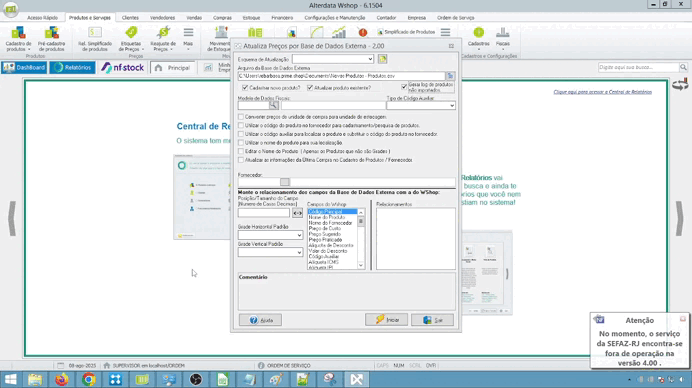Open Esquema de Atualização dropdown
This screenshot has height=388, width=692.
370,59
